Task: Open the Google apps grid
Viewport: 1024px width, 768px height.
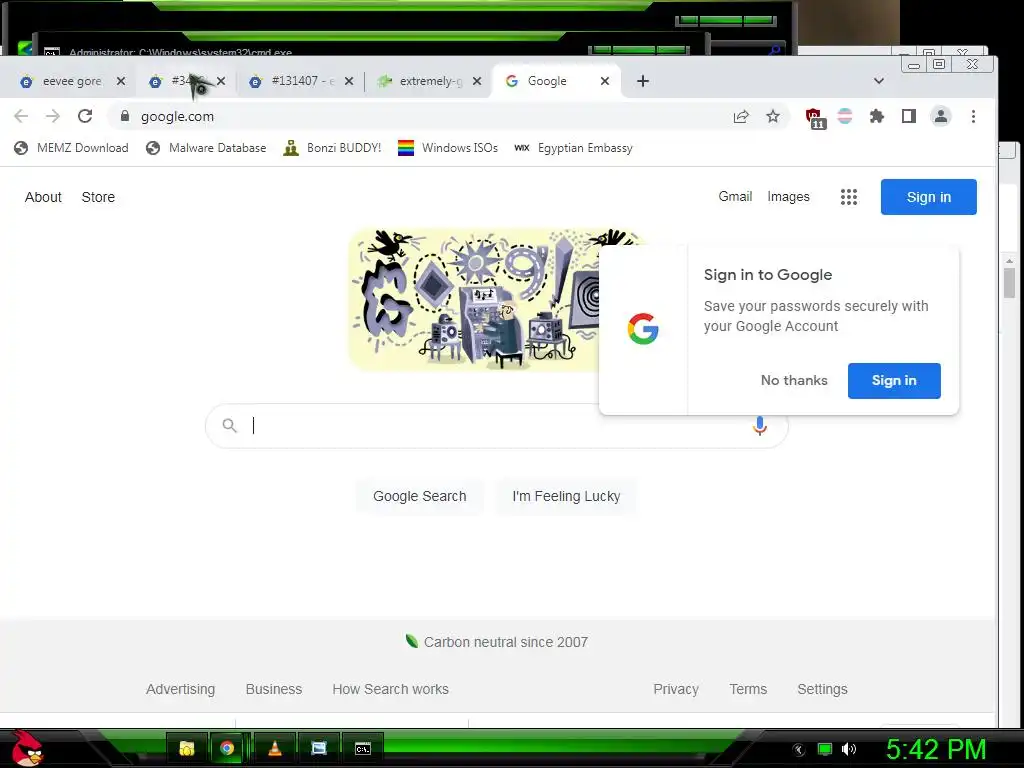Action: (x=848, y=197)
